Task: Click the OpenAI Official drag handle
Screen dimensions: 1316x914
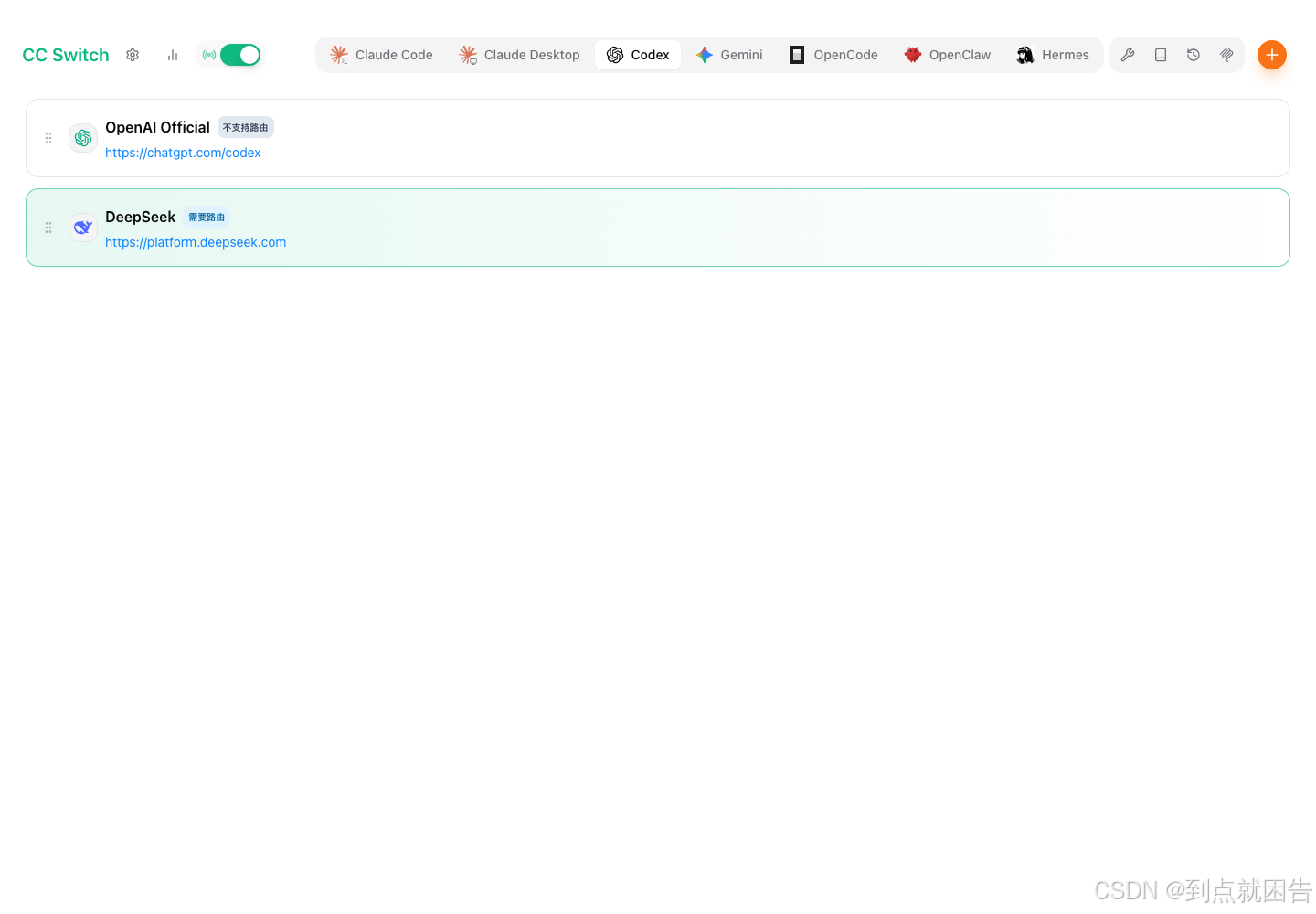Action: coord(48,138)
